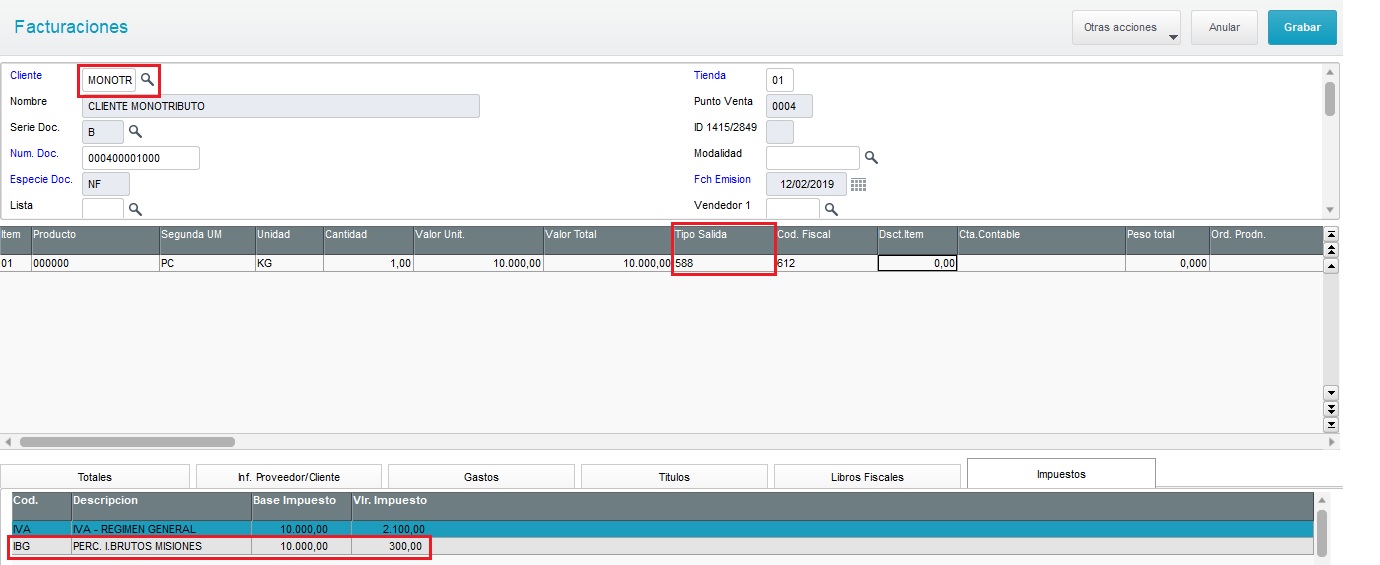Screen dimensions: 1380x565
Task: Click the Fch Emision date field
Action: pyautogui.click(x=806, y=184)
